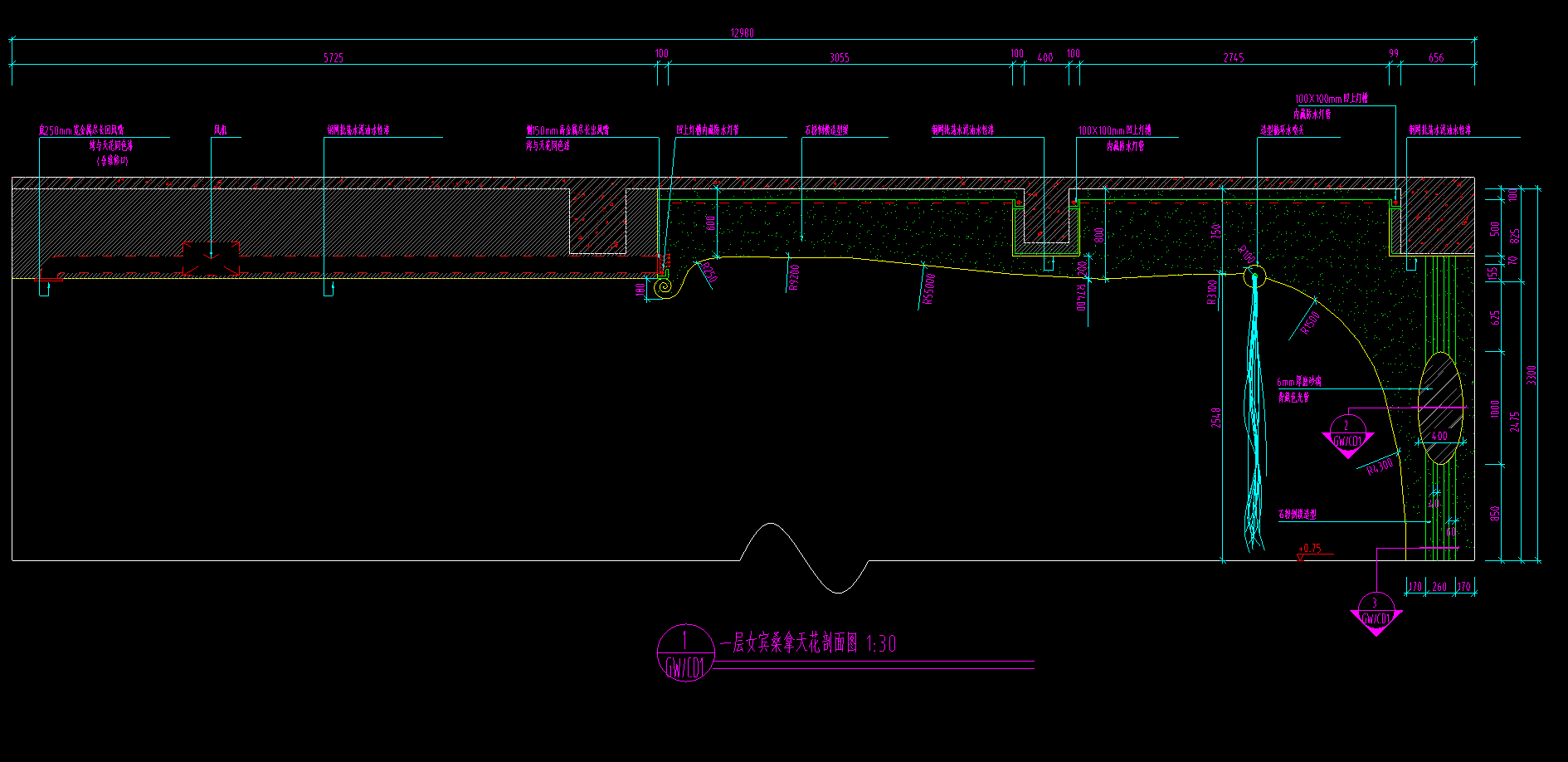Viewport: 1568px width, 762px height.
Task: Click the cyan water spray stream
Action: tap(1255, 415)
